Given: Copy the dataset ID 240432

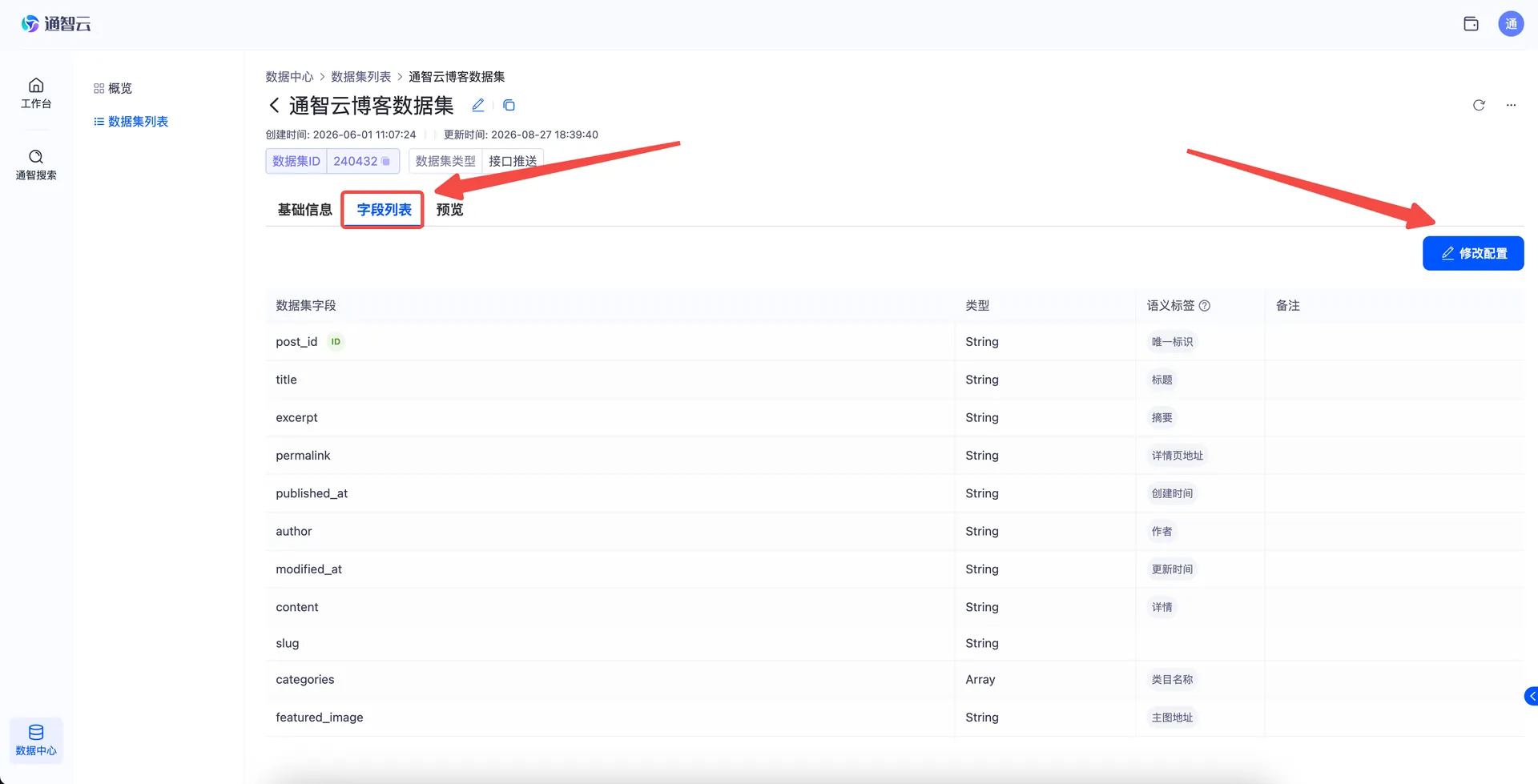Looking at the screenshot, I should point(385,161).
